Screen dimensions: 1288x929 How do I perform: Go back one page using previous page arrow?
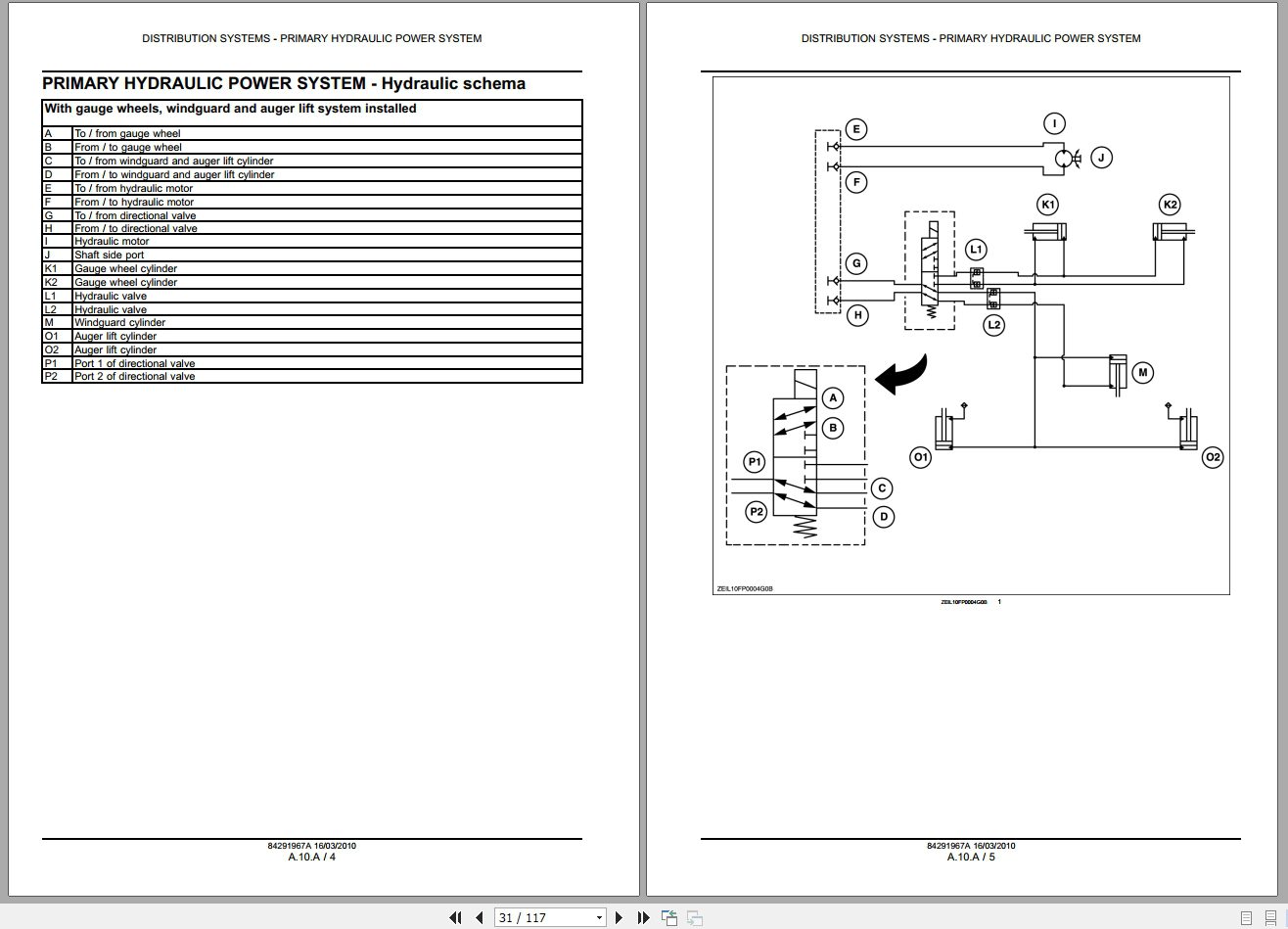pyautogui.click(x=479, y=917)
